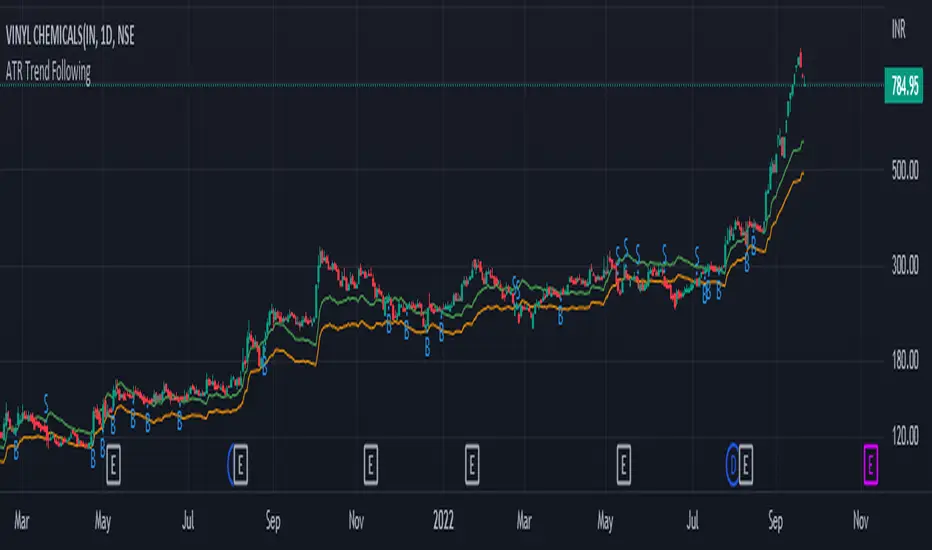
Task: Click the S sell signal near April 2021
Action: [46, 403]
